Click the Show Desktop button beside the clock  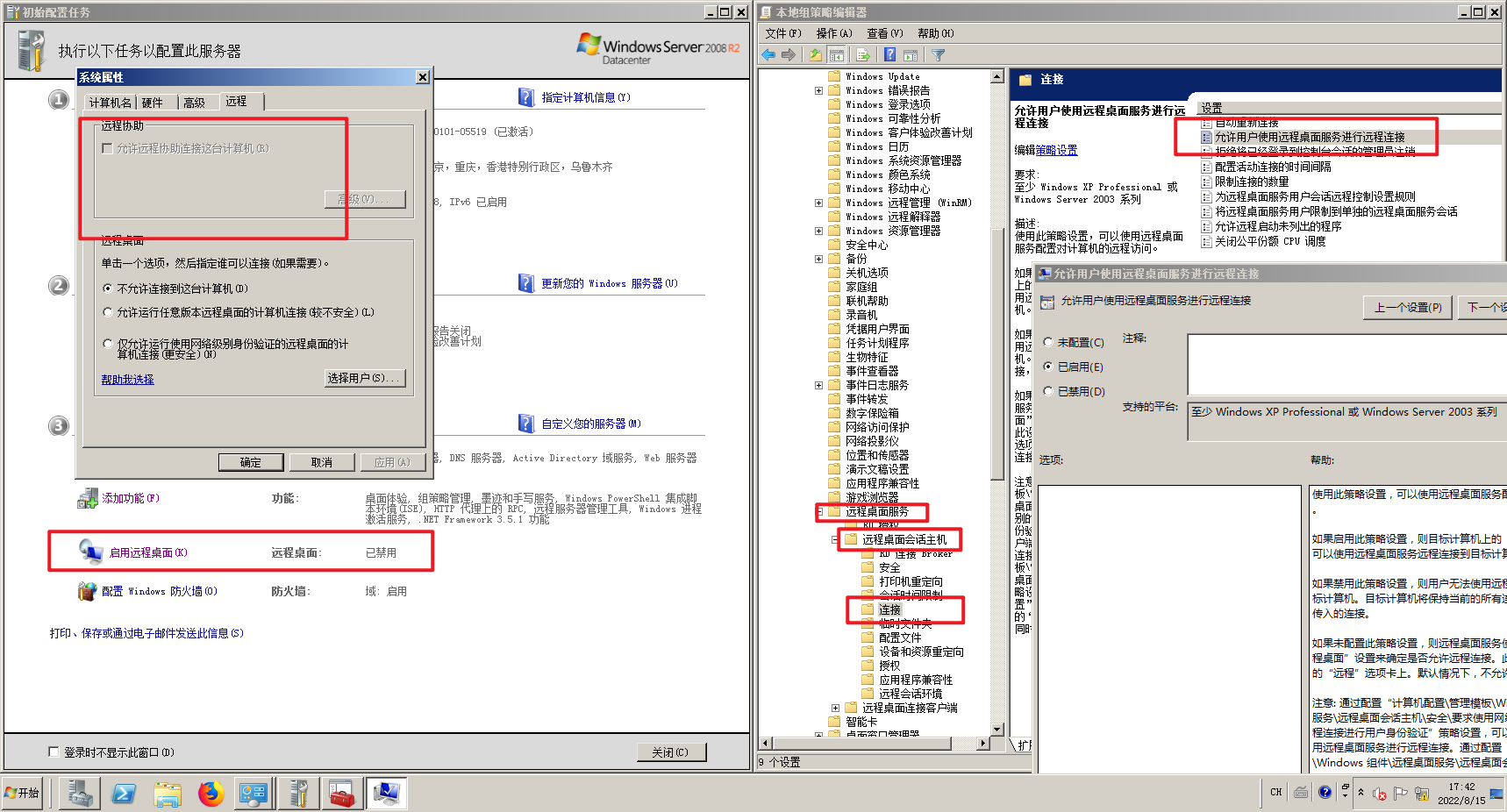(1496, 794)
